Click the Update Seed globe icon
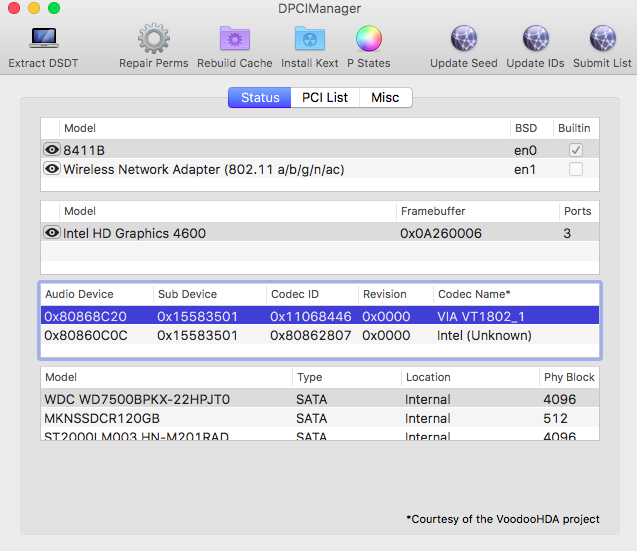637x551 pixels. pyautogui.click(x=463, y=40)
